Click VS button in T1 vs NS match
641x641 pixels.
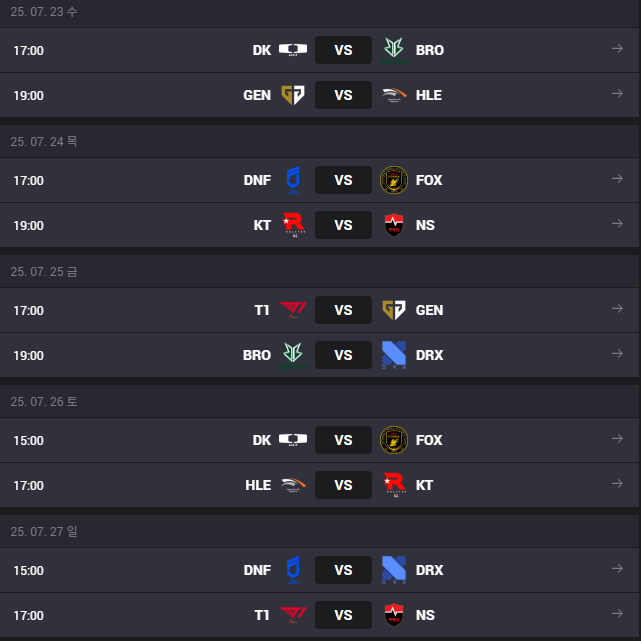coord(343,615)
